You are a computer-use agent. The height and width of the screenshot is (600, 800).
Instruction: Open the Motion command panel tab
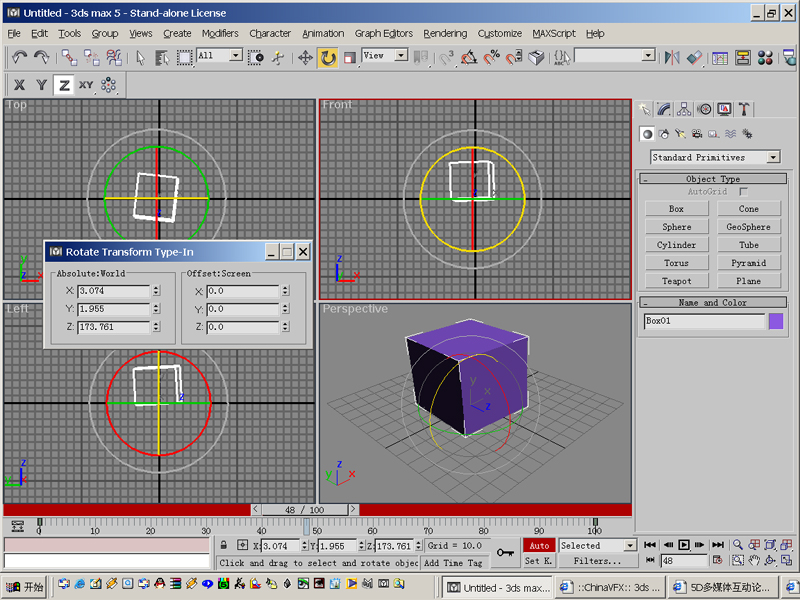click(704, 109)
